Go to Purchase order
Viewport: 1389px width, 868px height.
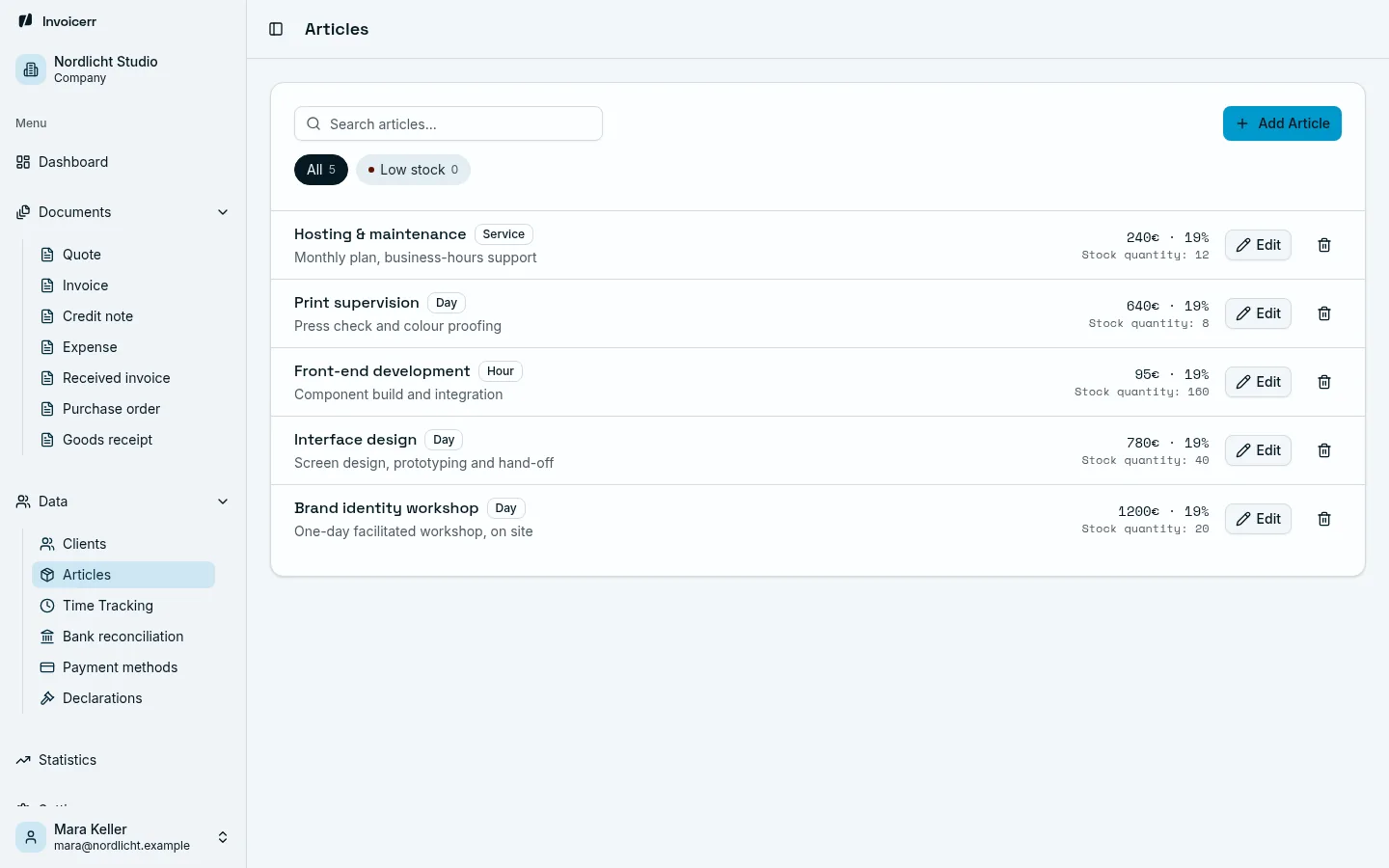click(x=123, y=409)
